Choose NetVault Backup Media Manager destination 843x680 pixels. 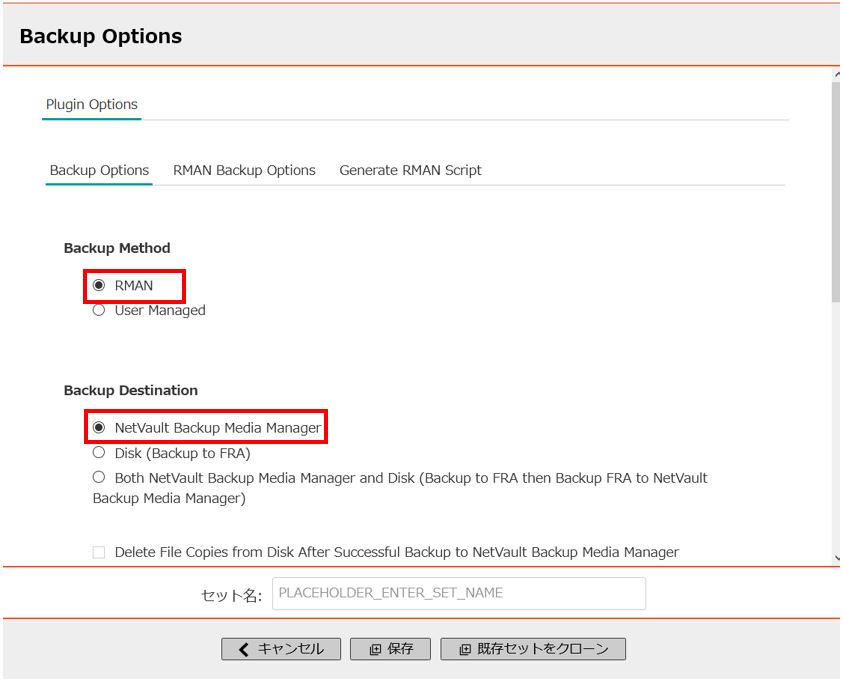click(x=99, y=427)
